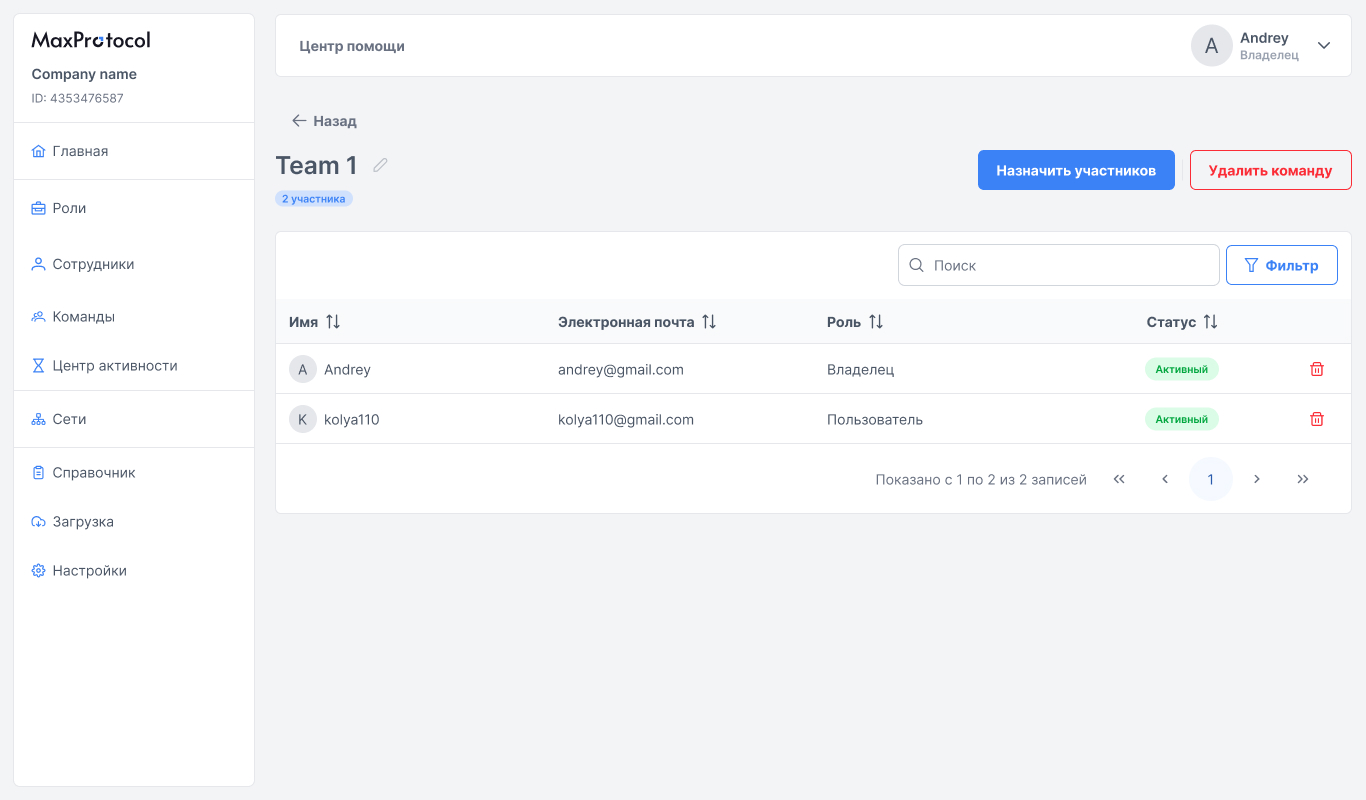Viewport: 1366px width, 800px height.
Task: Click the Andrey name in table row
Action: click(347, 369)
